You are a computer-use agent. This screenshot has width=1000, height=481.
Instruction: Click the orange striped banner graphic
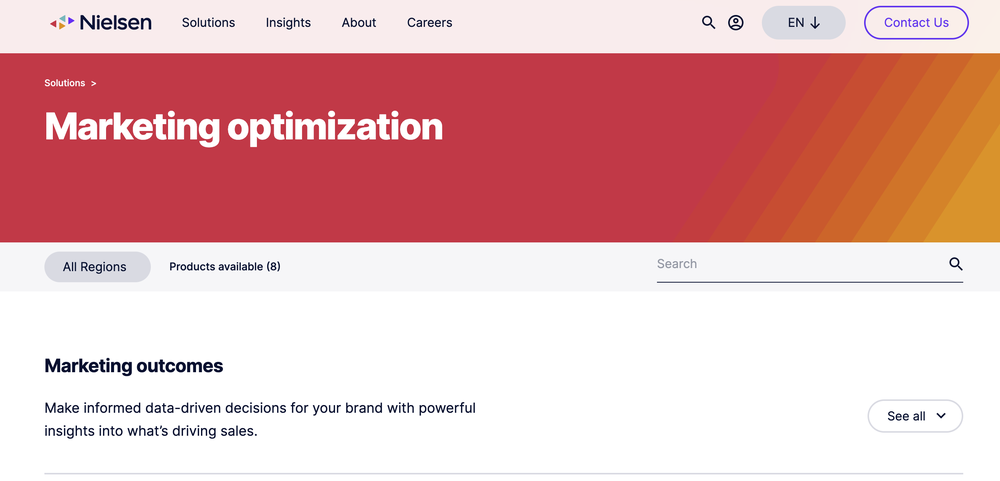(880, 150)
